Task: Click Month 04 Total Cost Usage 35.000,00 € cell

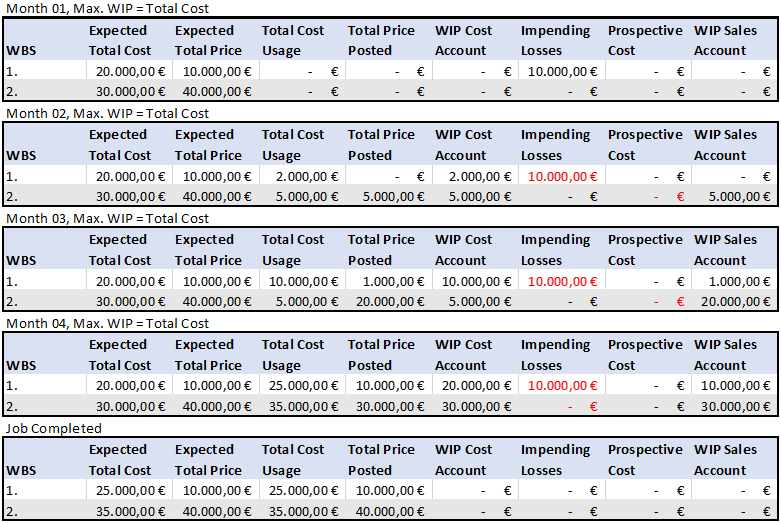Action: [x=300, y=406]
